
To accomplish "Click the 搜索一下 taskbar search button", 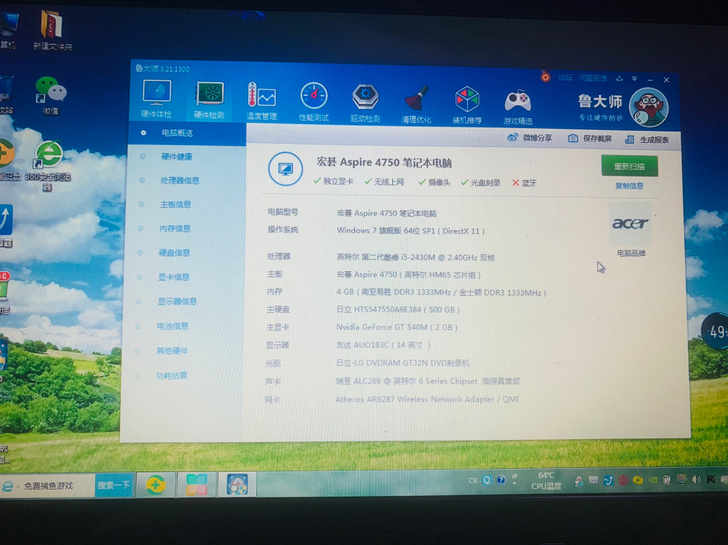I will point(114,486).
